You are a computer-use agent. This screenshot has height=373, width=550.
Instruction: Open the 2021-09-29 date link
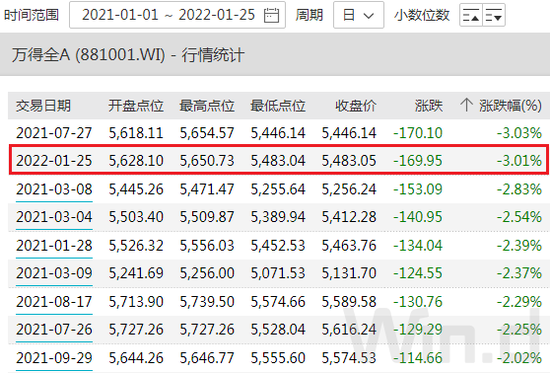[54, 358]
